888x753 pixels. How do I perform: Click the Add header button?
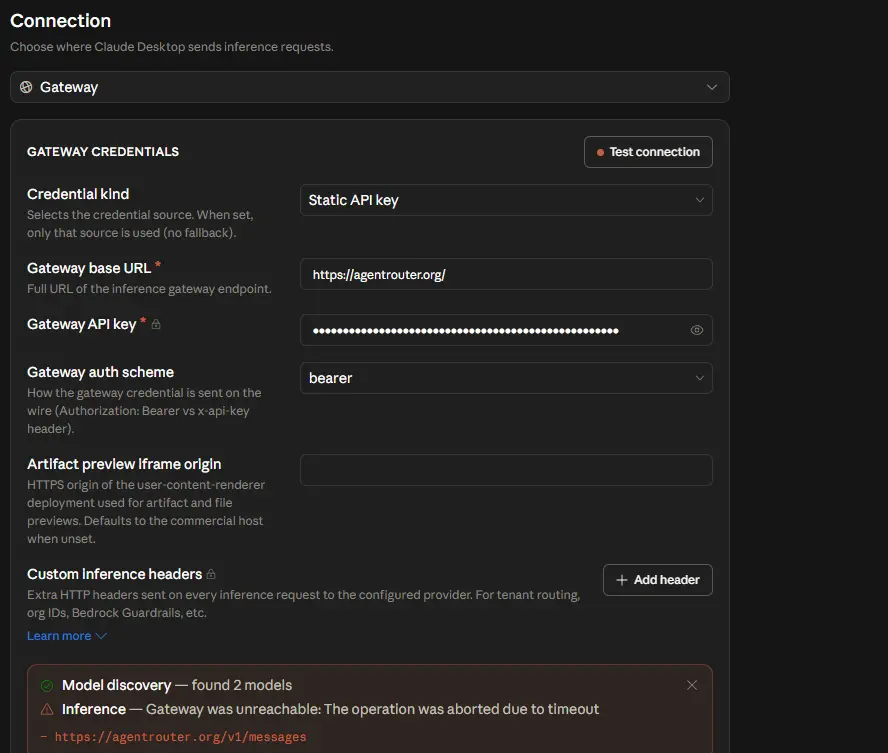pyautogui.click(x=658, y=580)
